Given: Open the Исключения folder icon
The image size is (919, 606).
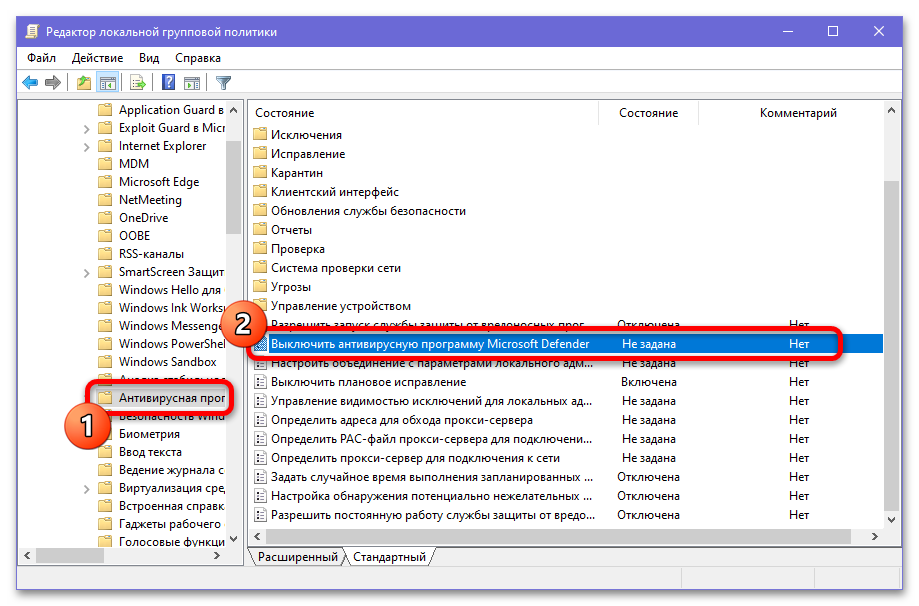Looking at the screenshot, I should (x=260, y=134).
